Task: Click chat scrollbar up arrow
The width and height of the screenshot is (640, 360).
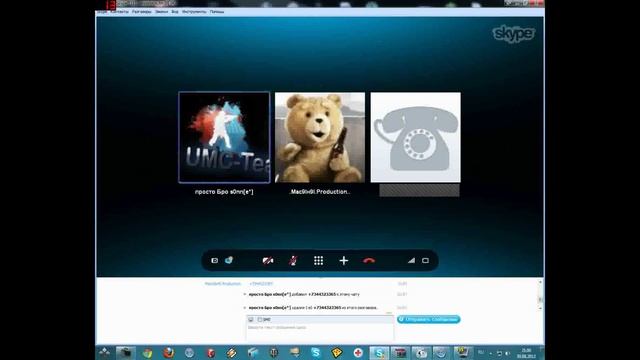Action: point(540,282)
